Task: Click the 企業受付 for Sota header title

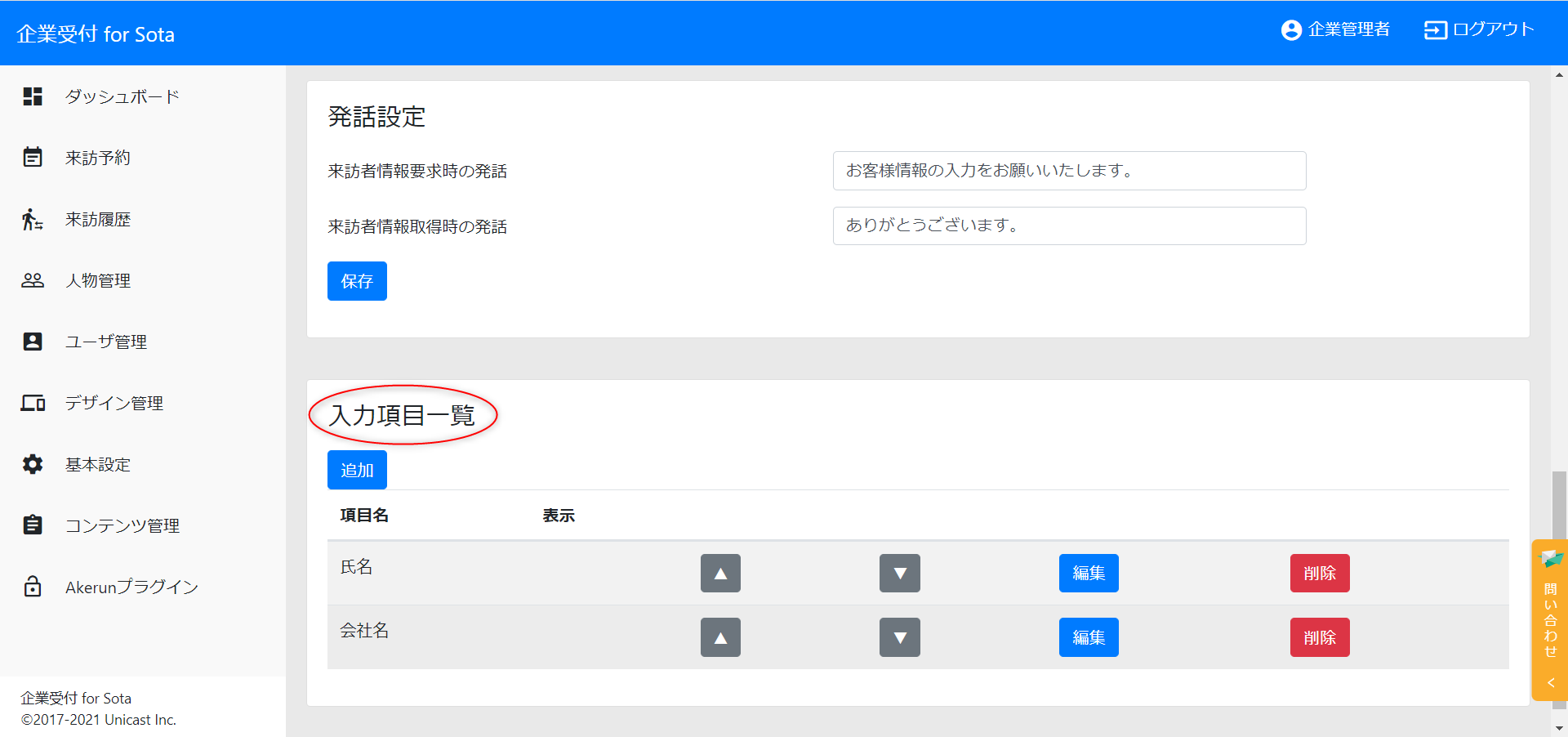Action: 96,34
